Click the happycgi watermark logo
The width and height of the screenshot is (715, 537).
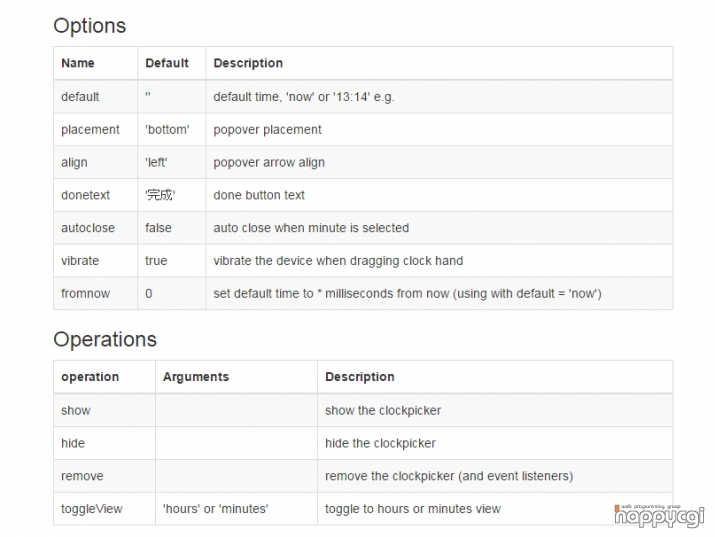(x=659, y=516)
